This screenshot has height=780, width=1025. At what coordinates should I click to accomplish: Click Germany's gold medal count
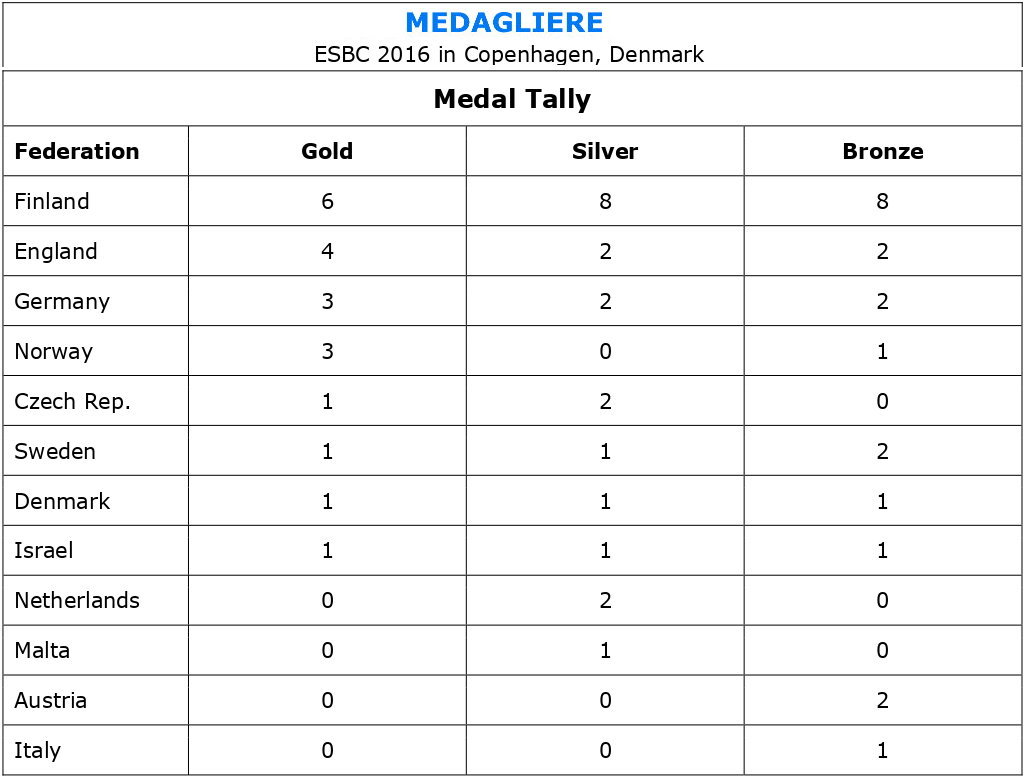coord(327,302)
